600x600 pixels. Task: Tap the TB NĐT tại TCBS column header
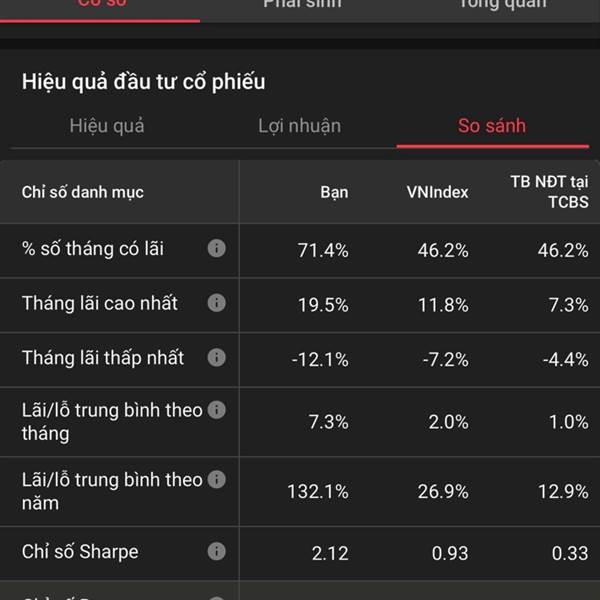549,192
